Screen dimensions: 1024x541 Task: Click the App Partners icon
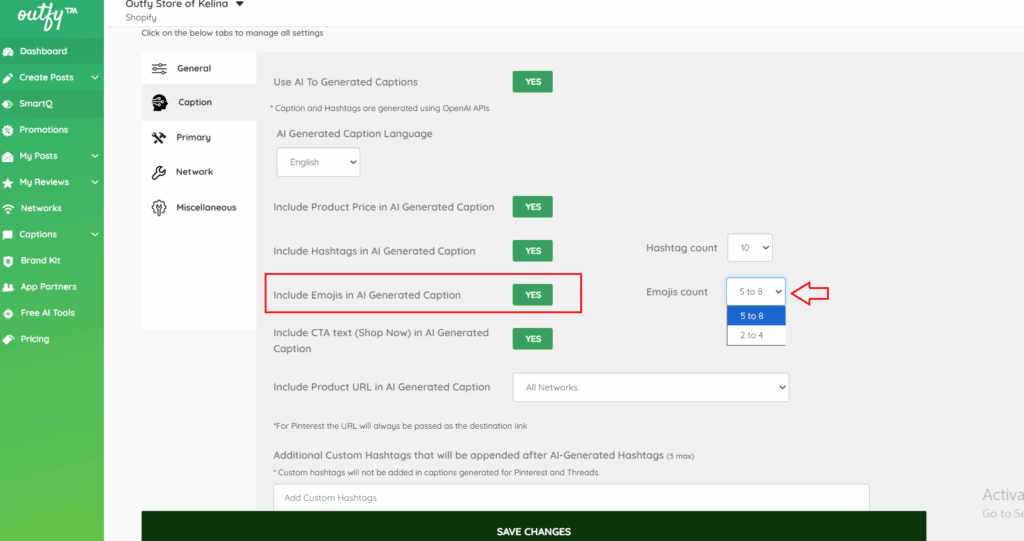[x=9, y=287]
